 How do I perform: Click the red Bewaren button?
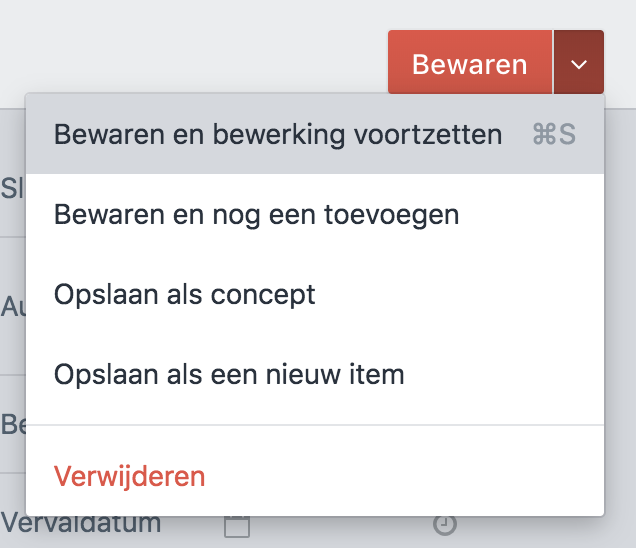[470, 62]
